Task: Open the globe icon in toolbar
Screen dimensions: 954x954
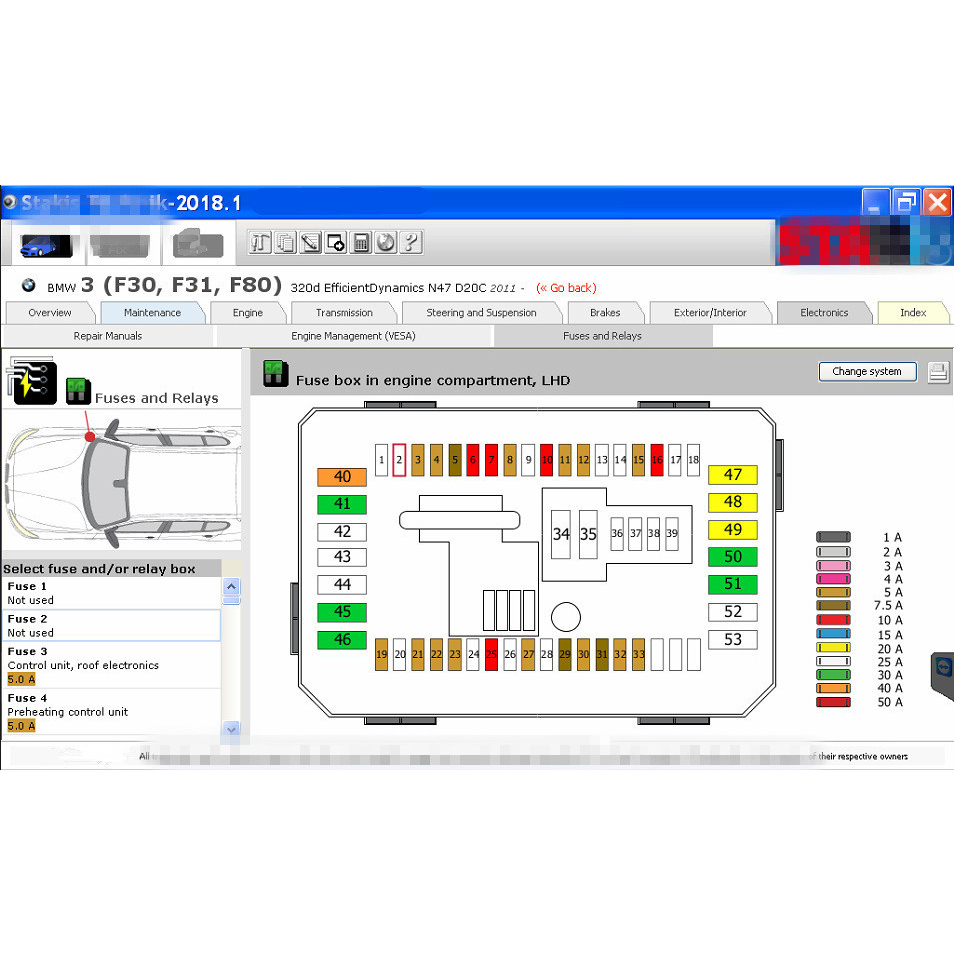Action: click(386, 243)
